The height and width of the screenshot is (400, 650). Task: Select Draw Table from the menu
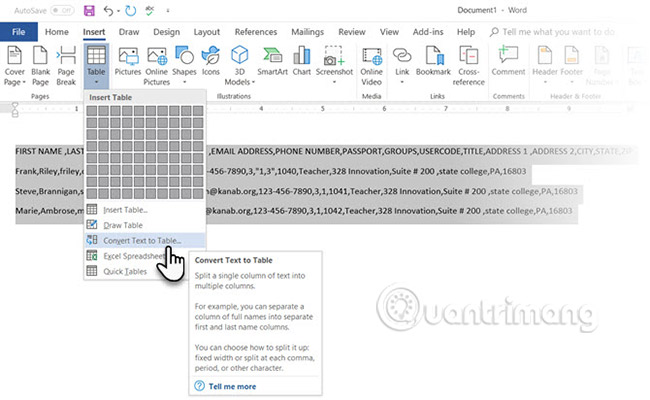tap(145, 225)
